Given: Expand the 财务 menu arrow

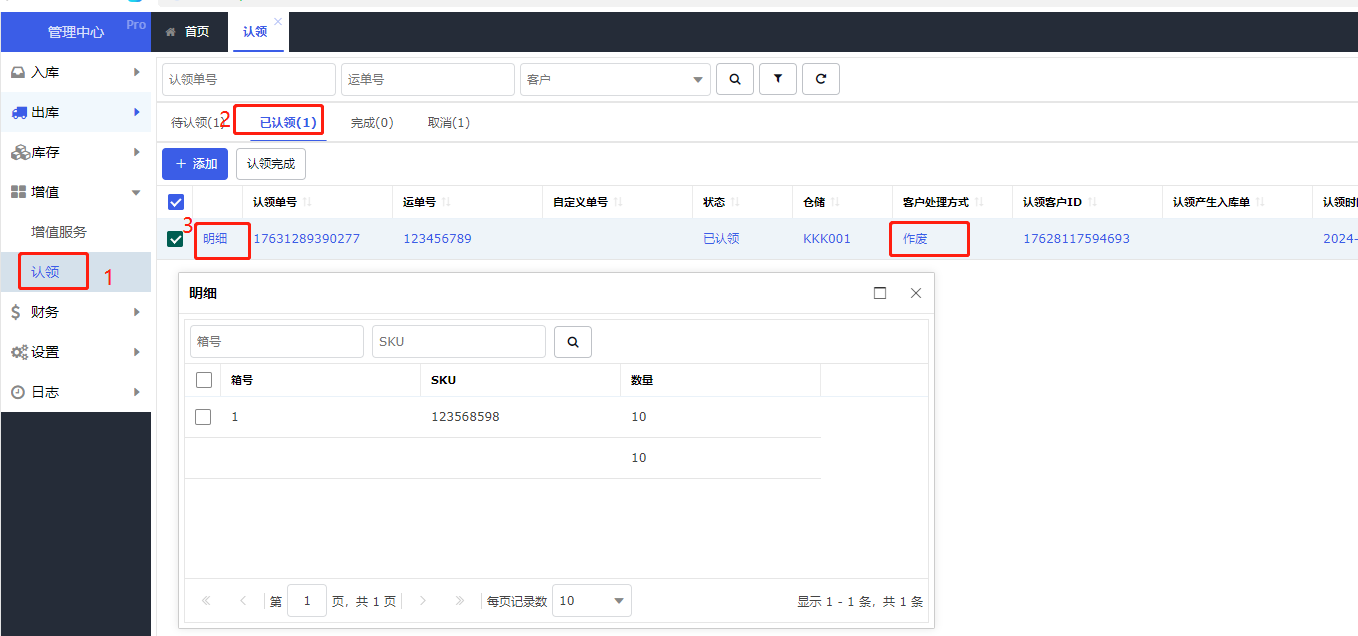Looking at the screenshot, I should click(136, 312).
